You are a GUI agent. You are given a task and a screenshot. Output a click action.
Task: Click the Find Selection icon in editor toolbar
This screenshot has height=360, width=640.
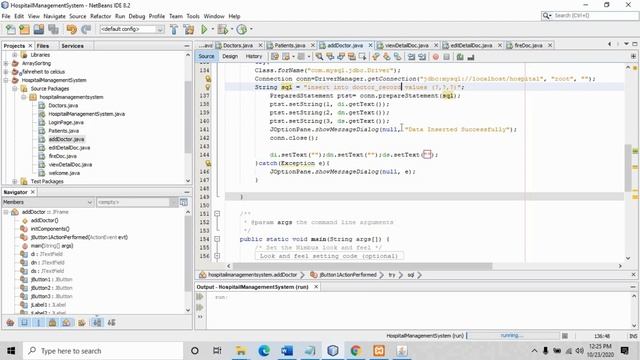(x=319, y=57)
